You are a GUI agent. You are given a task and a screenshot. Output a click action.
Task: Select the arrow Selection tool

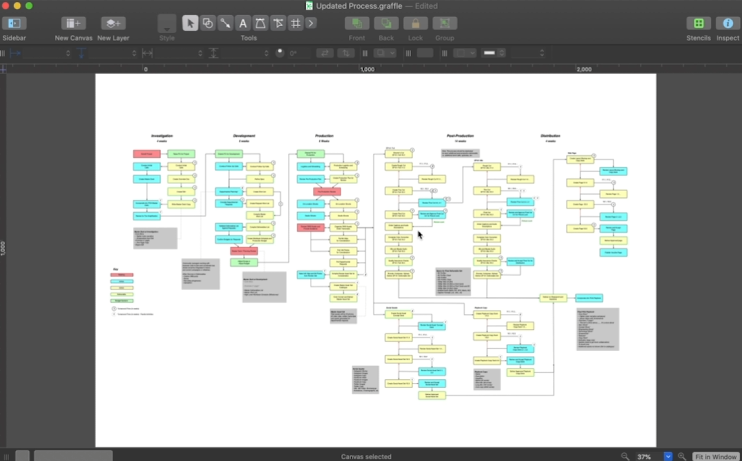pyautogui.click(x=190, y=23)
